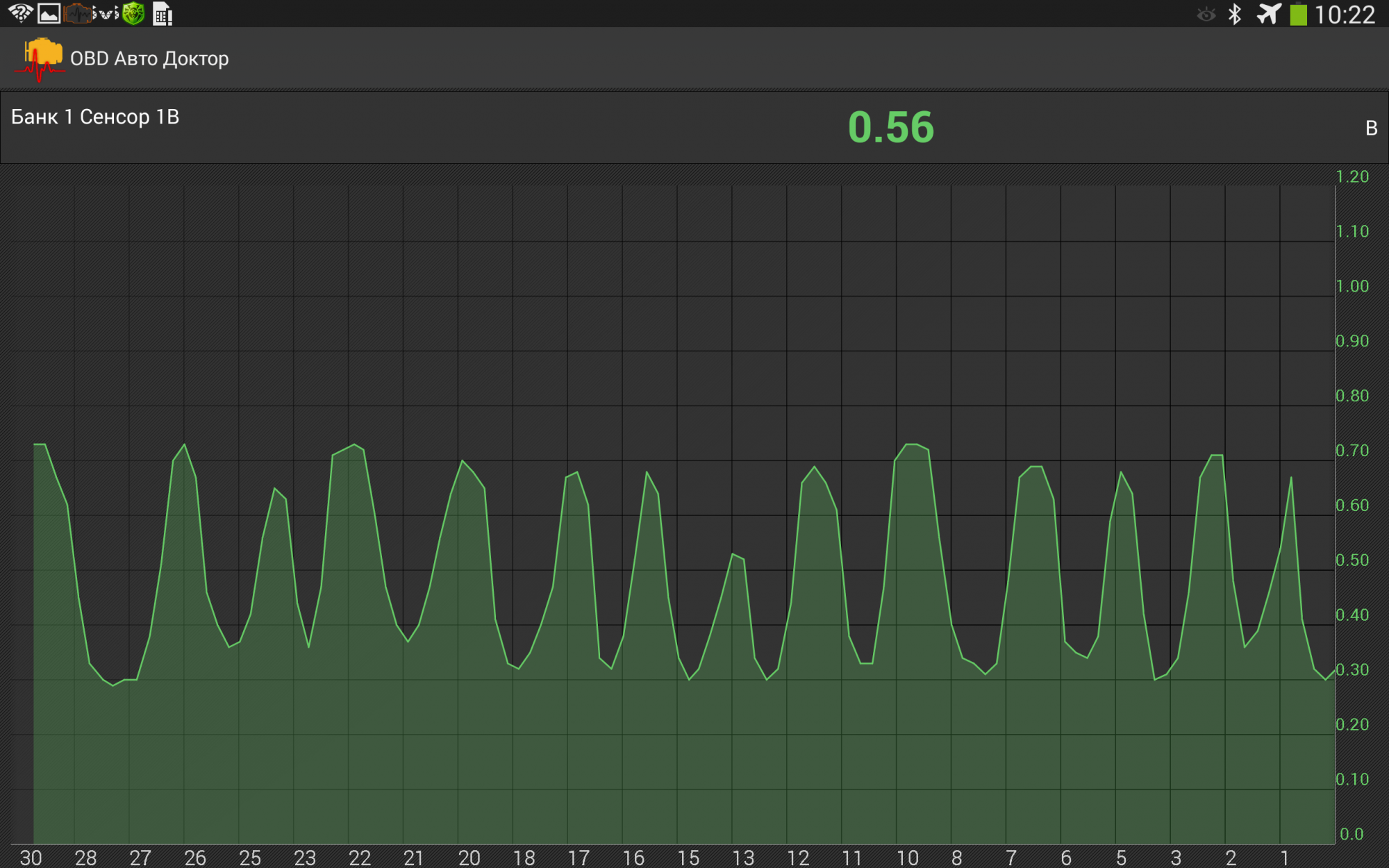Tap the OBD engine notification icon
Image resolution: width=1389 pixels, height=868 pixels.
77,13
